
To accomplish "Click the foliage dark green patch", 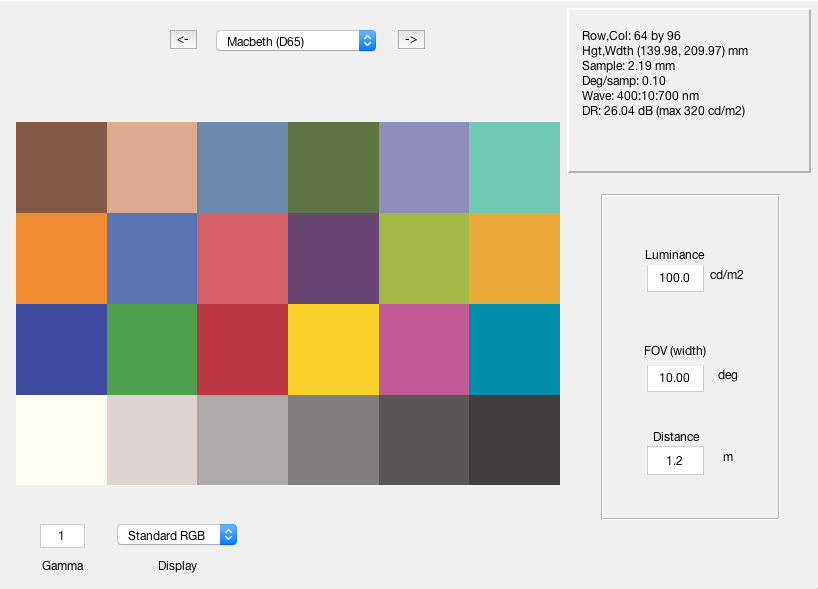I will pyautogui.click(x=333, y=167).
